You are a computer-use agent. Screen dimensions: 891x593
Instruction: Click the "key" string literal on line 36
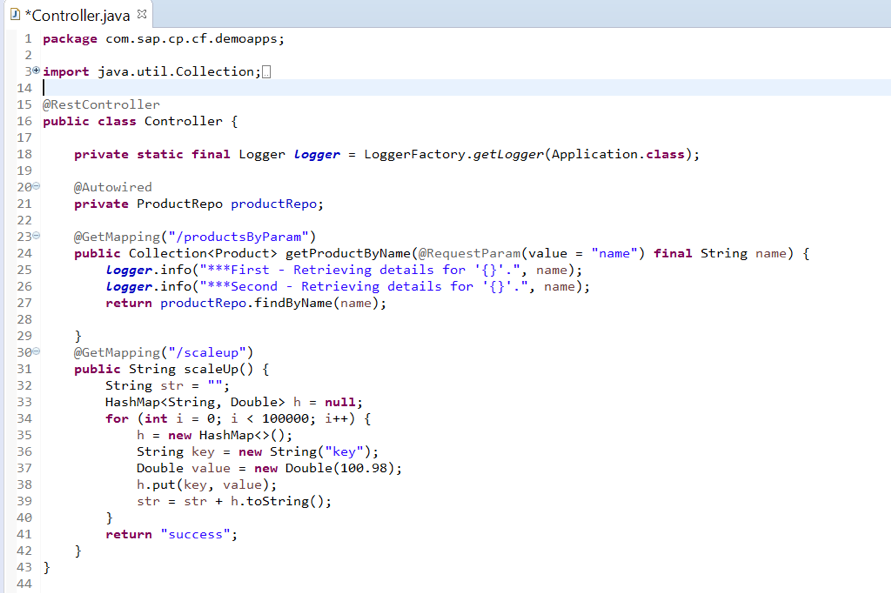(343, 452)
